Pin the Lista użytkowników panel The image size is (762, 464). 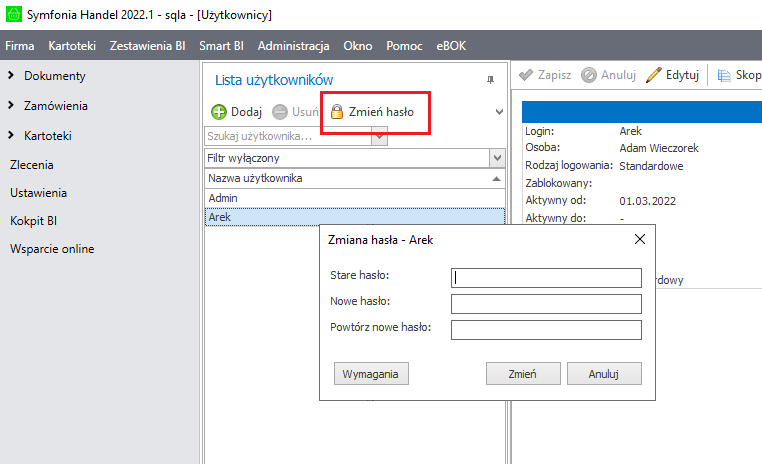[490, 80]
